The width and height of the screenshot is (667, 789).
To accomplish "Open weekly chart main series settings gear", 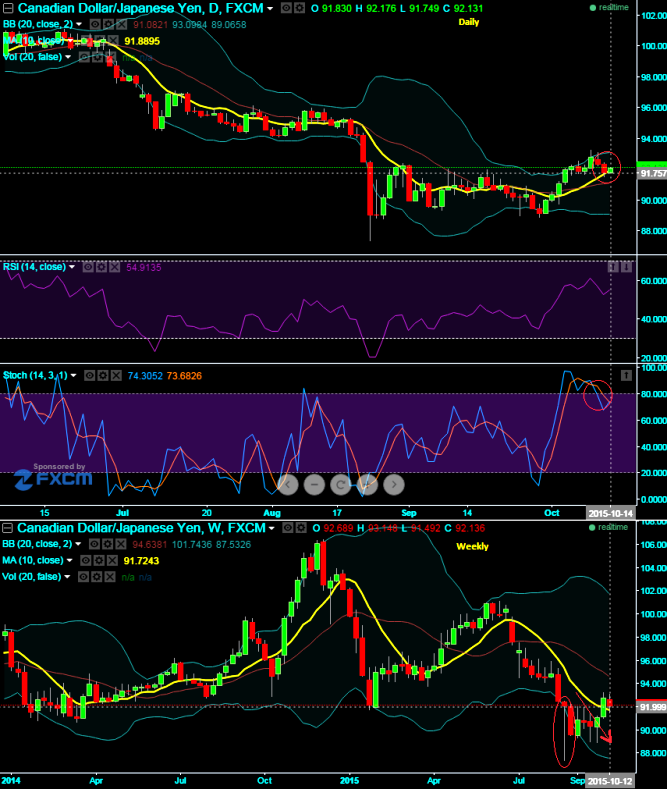I will pos(300,528).
